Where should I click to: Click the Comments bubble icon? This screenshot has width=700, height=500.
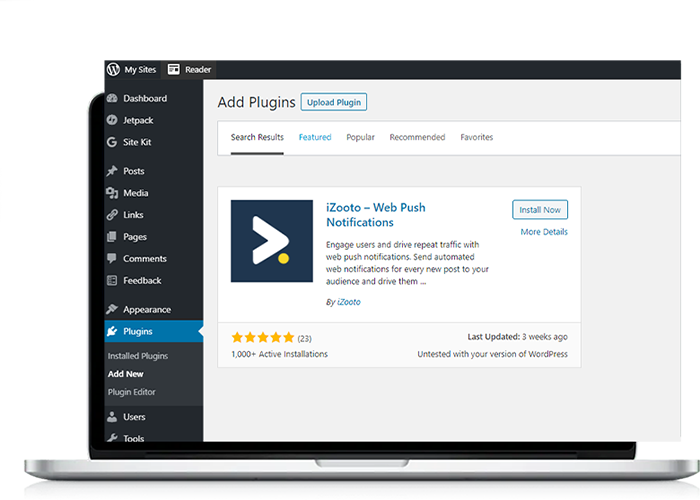click(112, 258)
